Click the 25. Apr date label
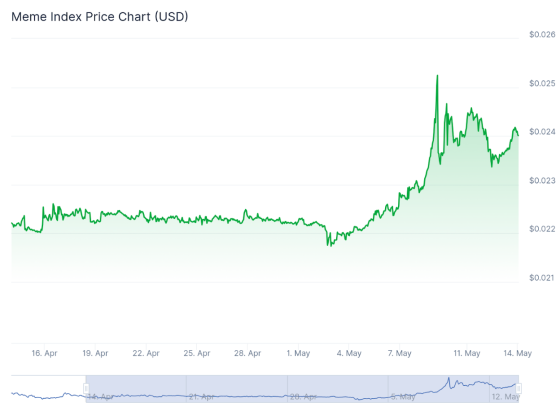This screenshot has height=420, width=560. click(x=197, y=353)
